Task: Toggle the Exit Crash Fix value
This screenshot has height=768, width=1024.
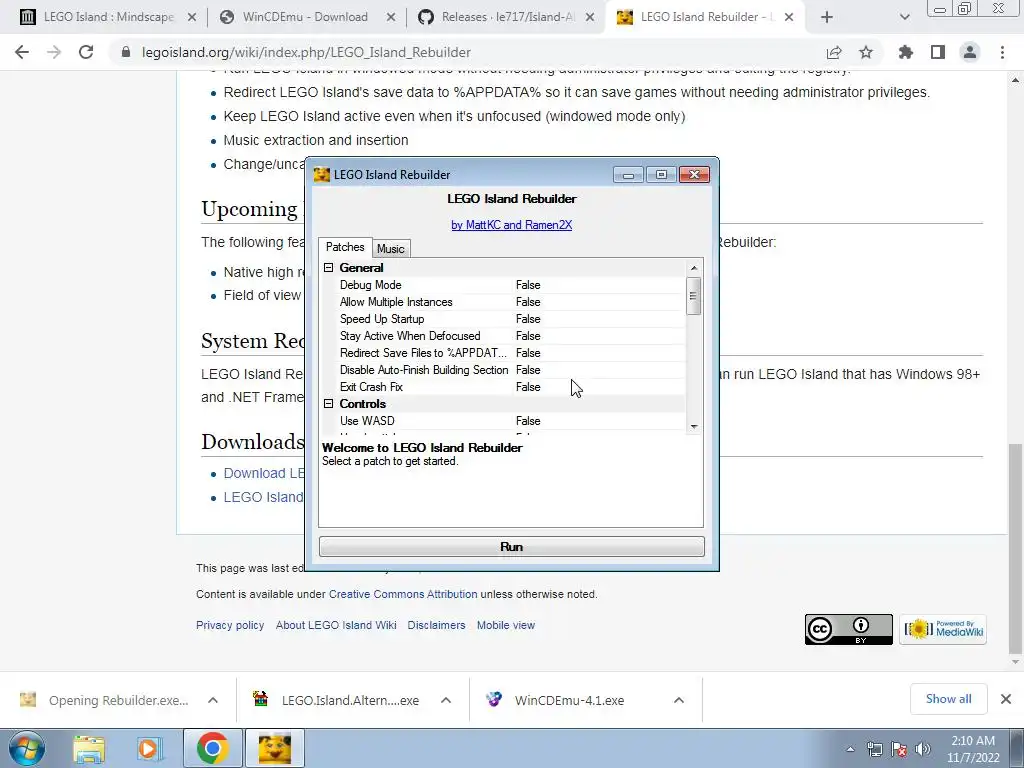Action: click(x=528, y=387)
